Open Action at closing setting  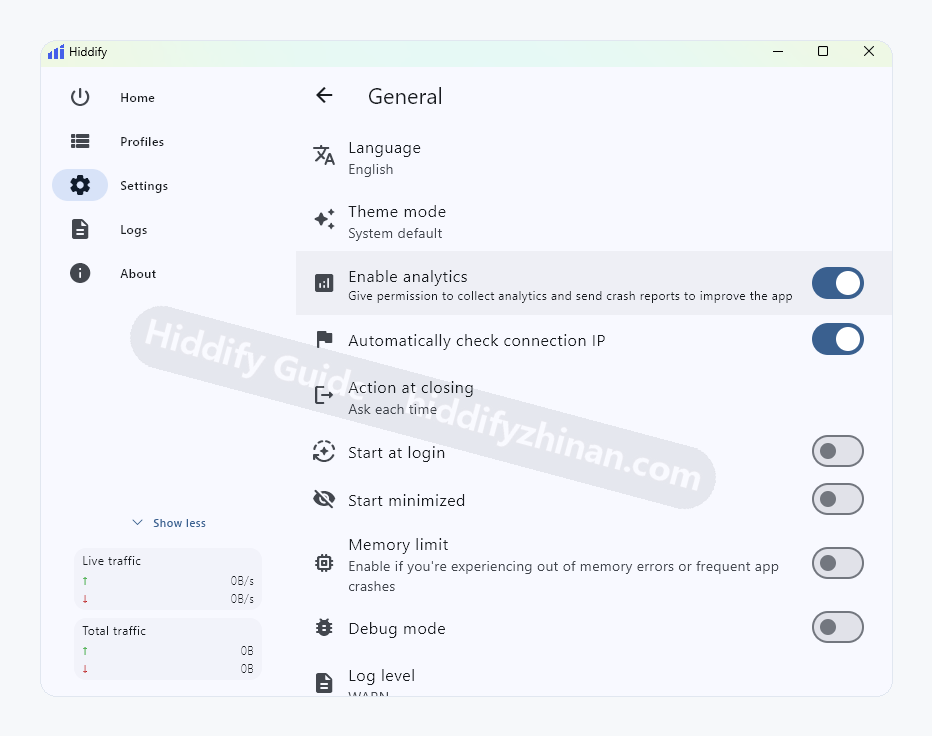click(x=594, y=397)
